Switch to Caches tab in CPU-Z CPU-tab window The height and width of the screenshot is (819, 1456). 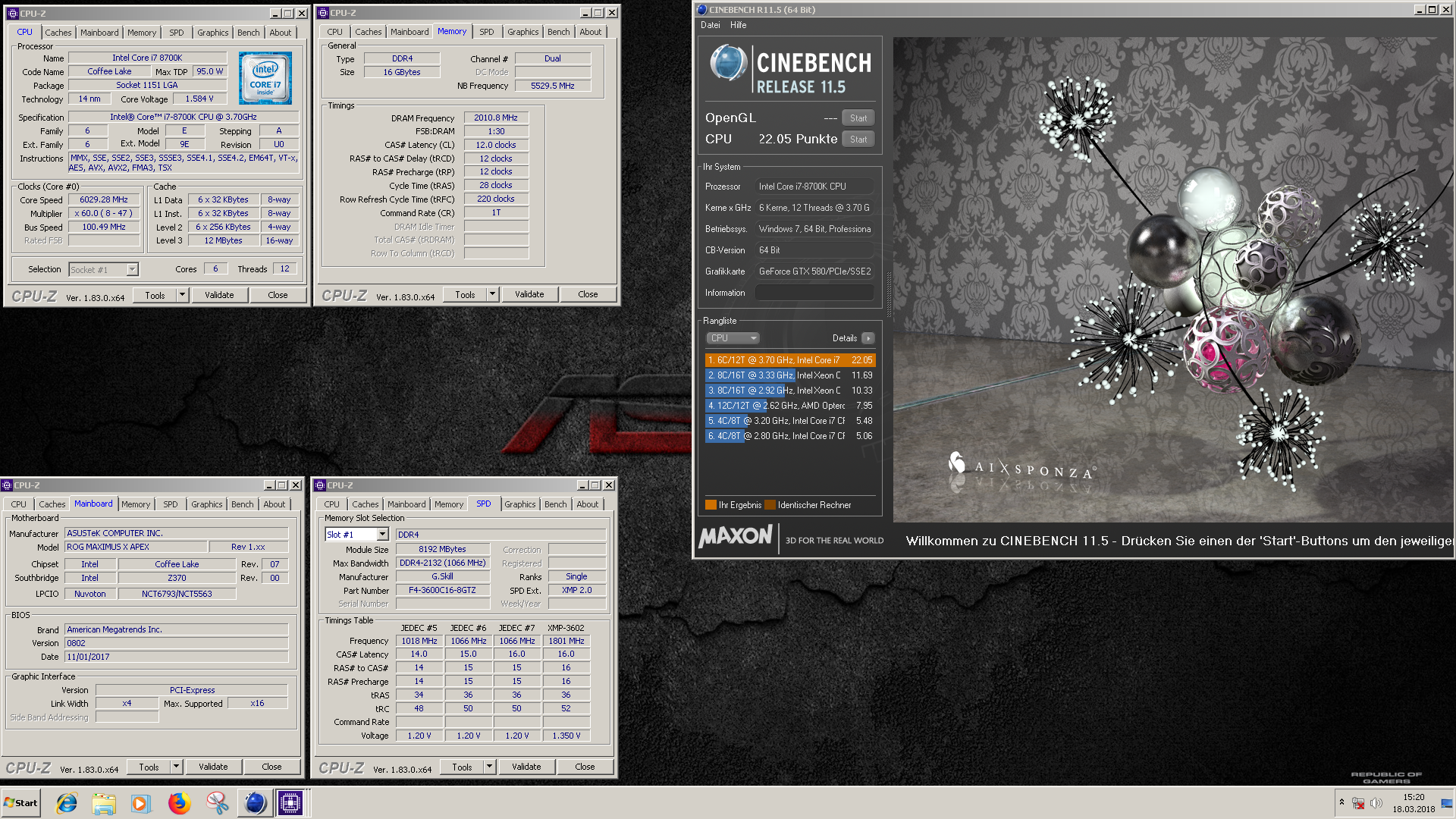[58, 33]
